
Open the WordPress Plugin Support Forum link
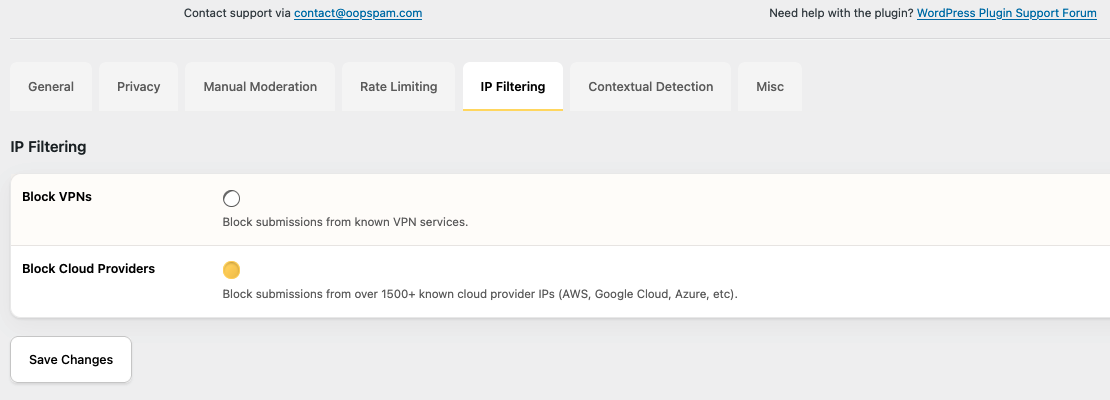(x=1007, y=14)
